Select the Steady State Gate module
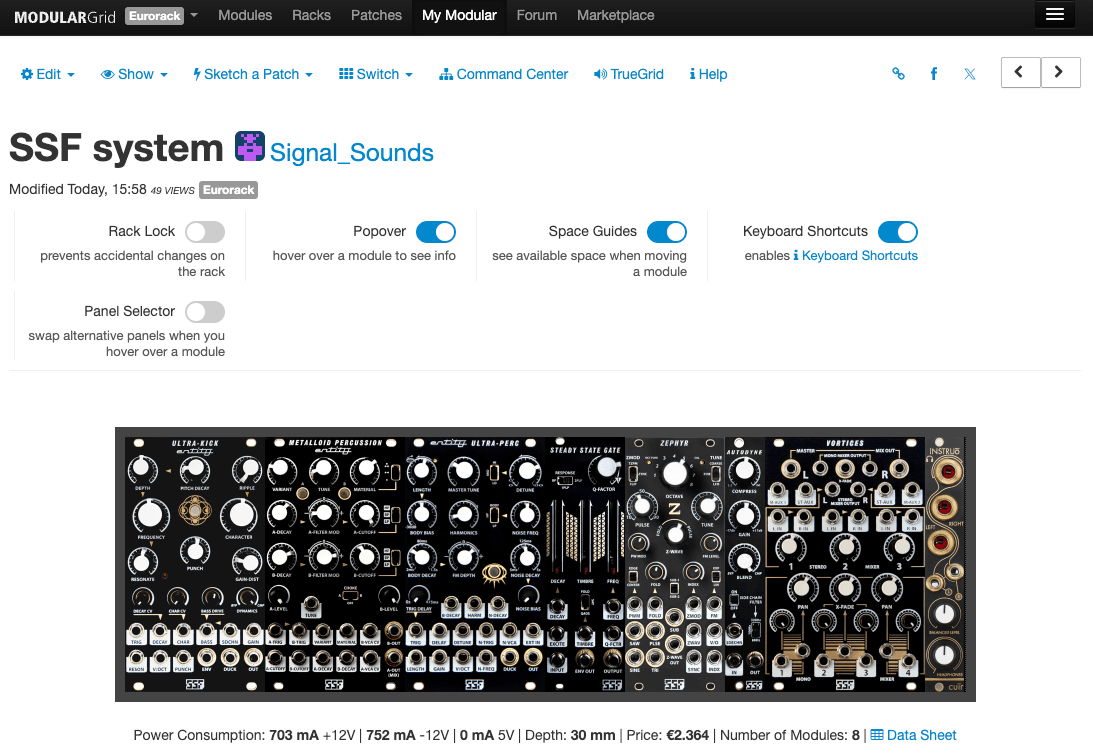Image resolution: width=1093 pixels, height=756 pixels. coord(586,564)
